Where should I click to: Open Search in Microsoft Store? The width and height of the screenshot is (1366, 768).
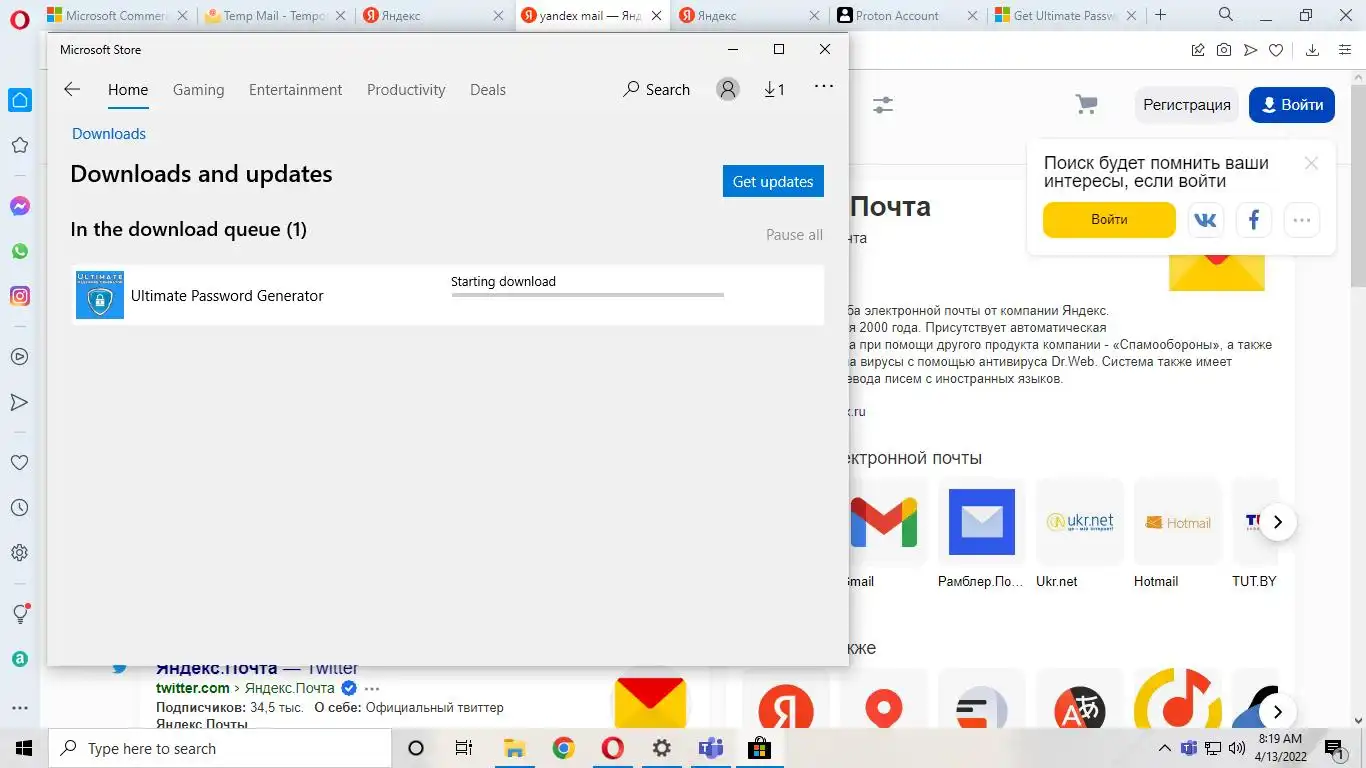[657, 89]
